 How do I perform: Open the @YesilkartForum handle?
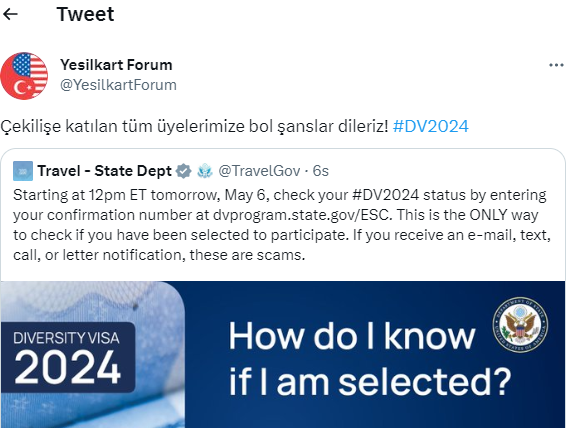click(x=118, y=85)
